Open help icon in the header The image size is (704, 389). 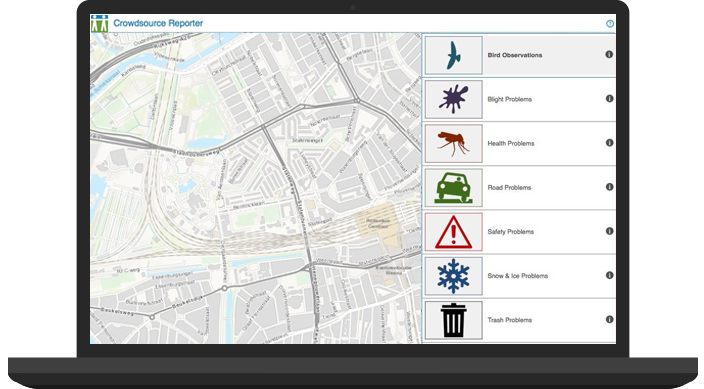[610, 24]
